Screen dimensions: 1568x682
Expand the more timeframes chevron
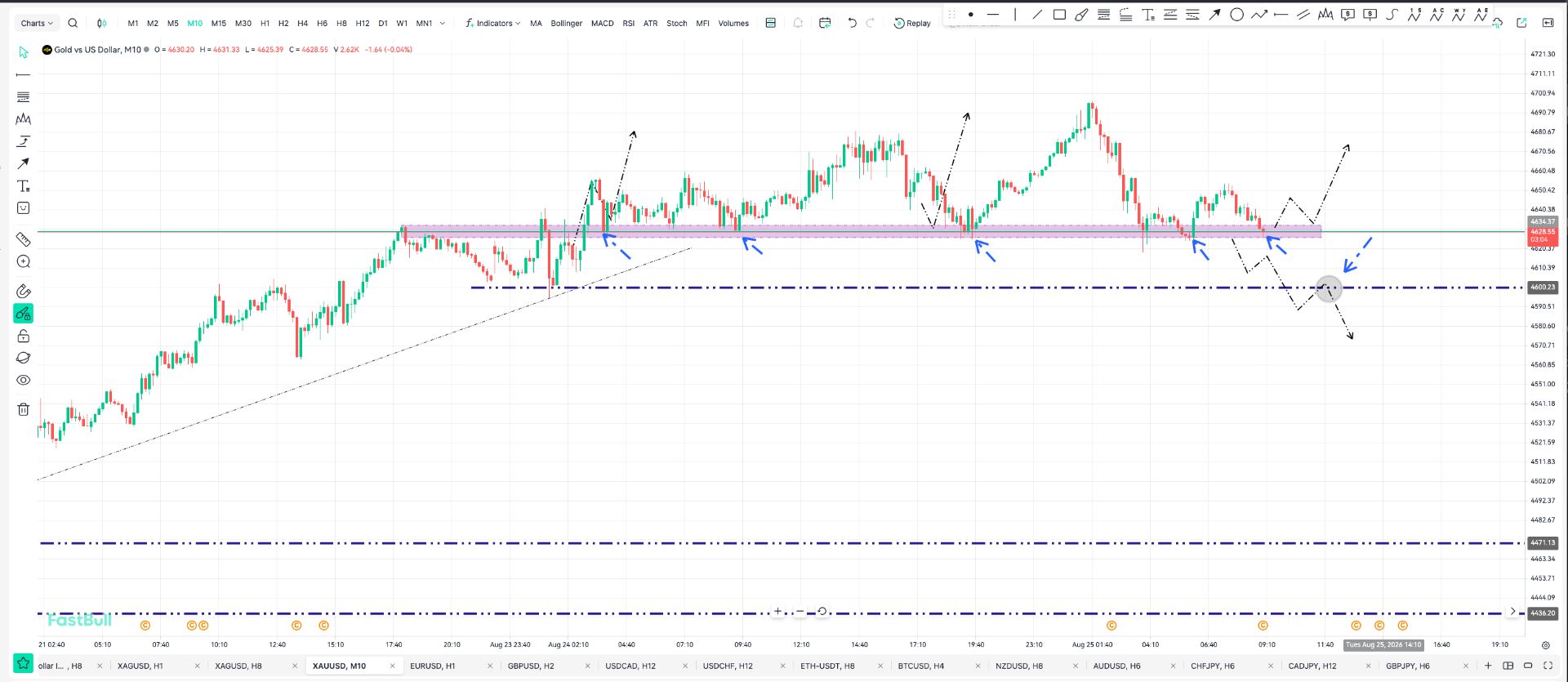443,23
